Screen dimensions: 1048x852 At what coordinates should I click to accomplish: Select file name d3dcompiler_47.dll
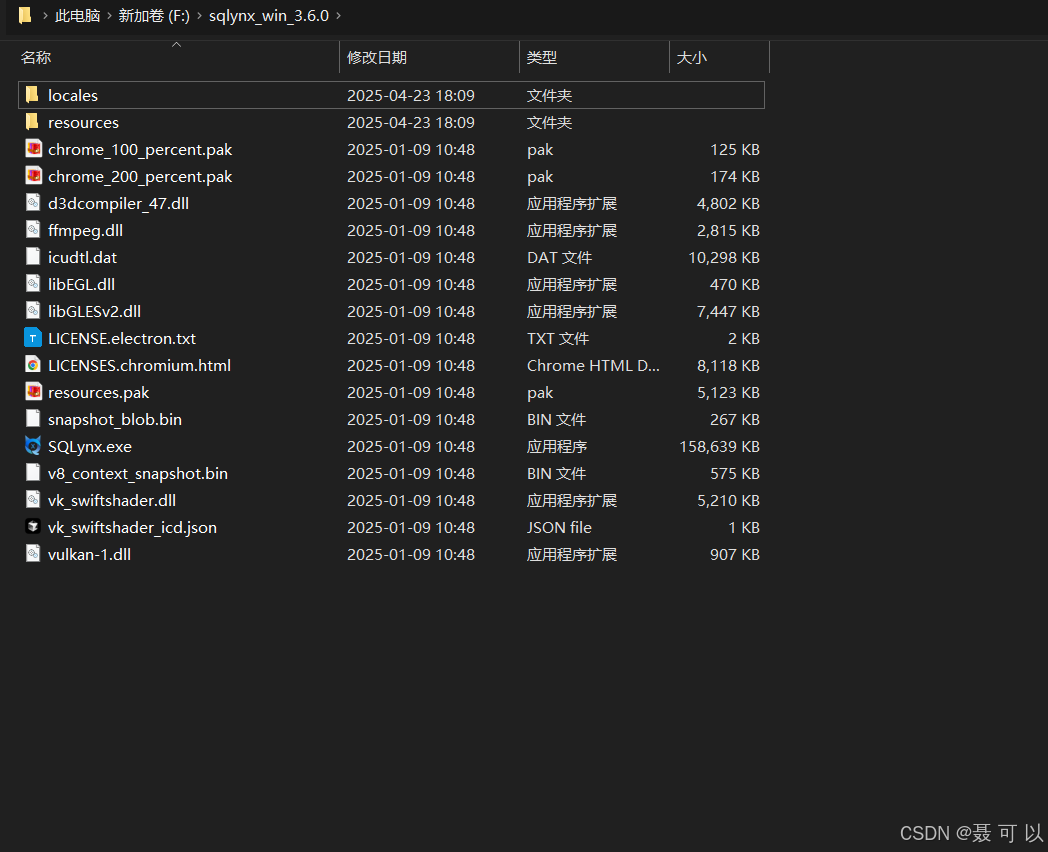[x=118, y=203]
